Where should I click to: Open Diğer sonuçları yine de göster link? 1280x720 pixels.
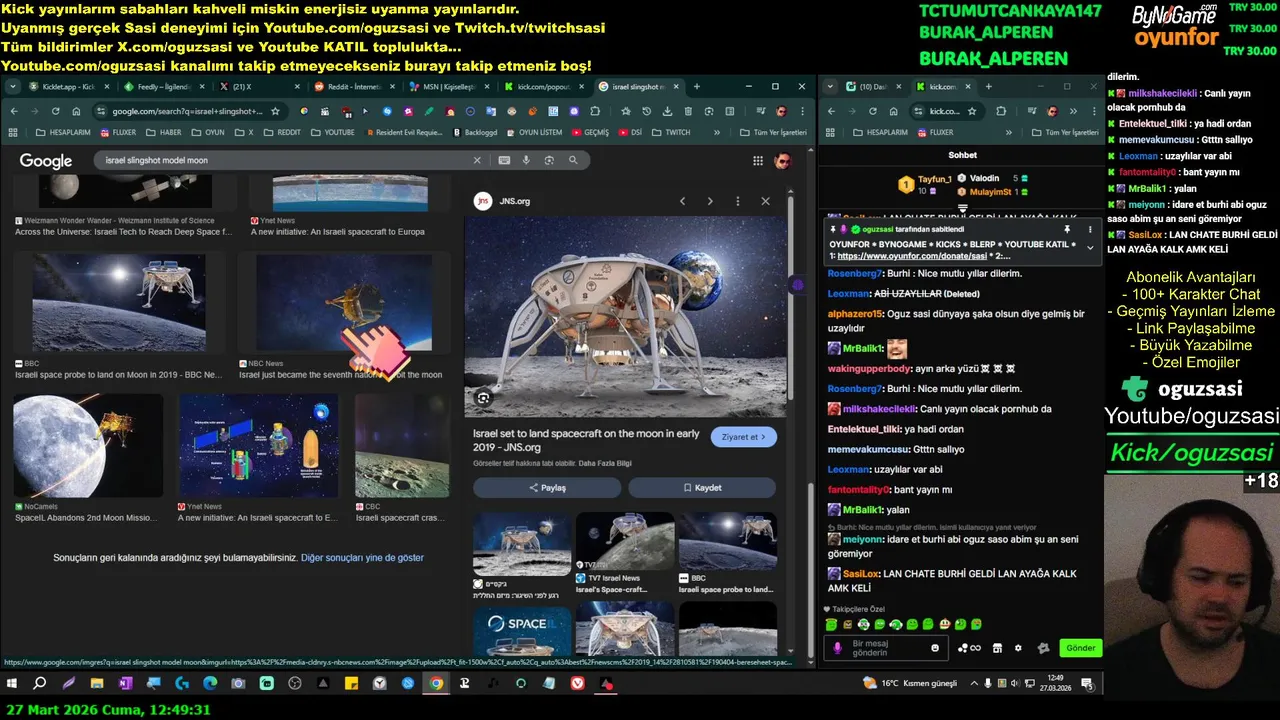pyautogui.click(x=362, y=558)
